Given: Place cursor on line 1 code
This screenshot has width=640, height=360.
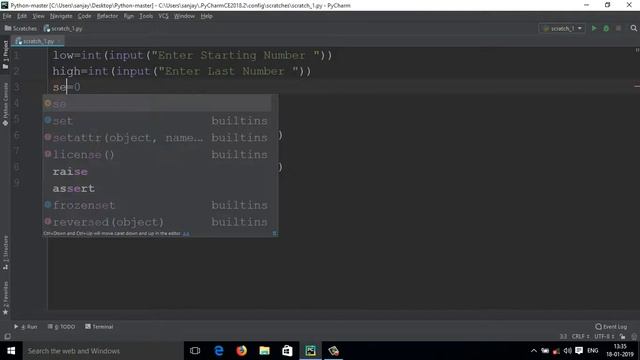Looking at the screenshot, I should pos(192,55).
